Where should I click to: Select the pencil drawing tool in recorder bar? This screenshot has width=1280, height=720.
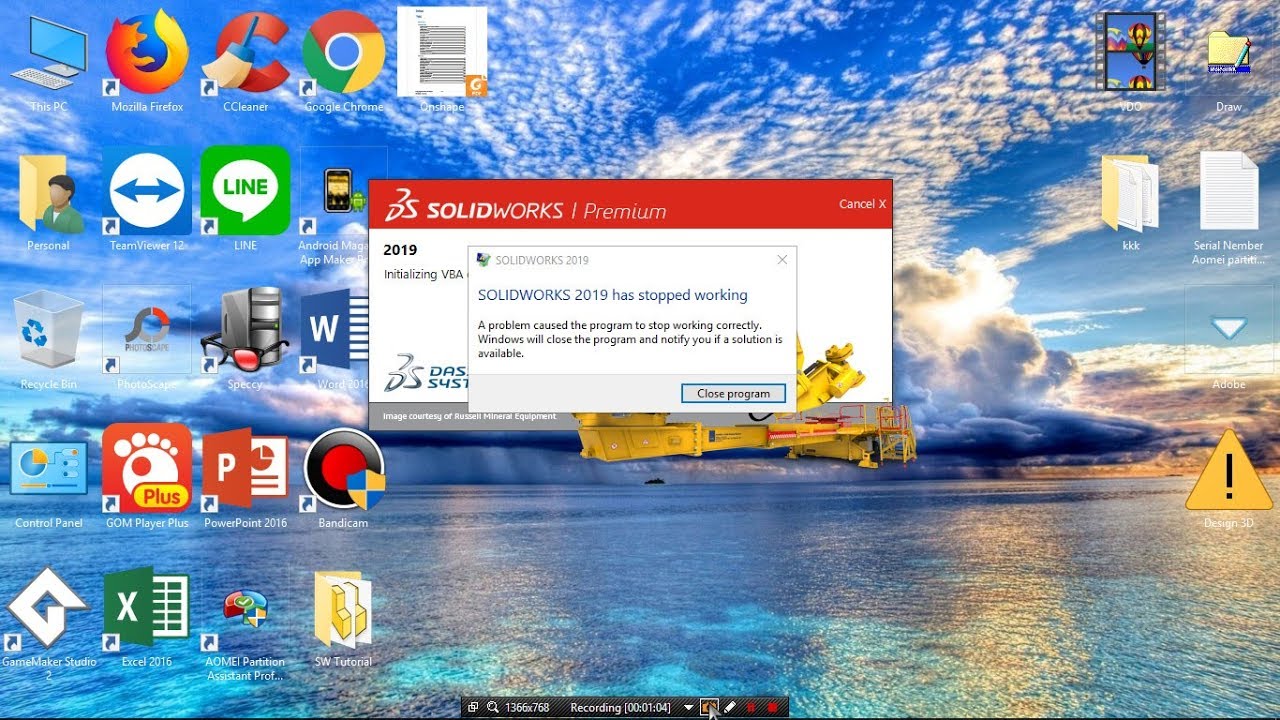click(730, 707)
